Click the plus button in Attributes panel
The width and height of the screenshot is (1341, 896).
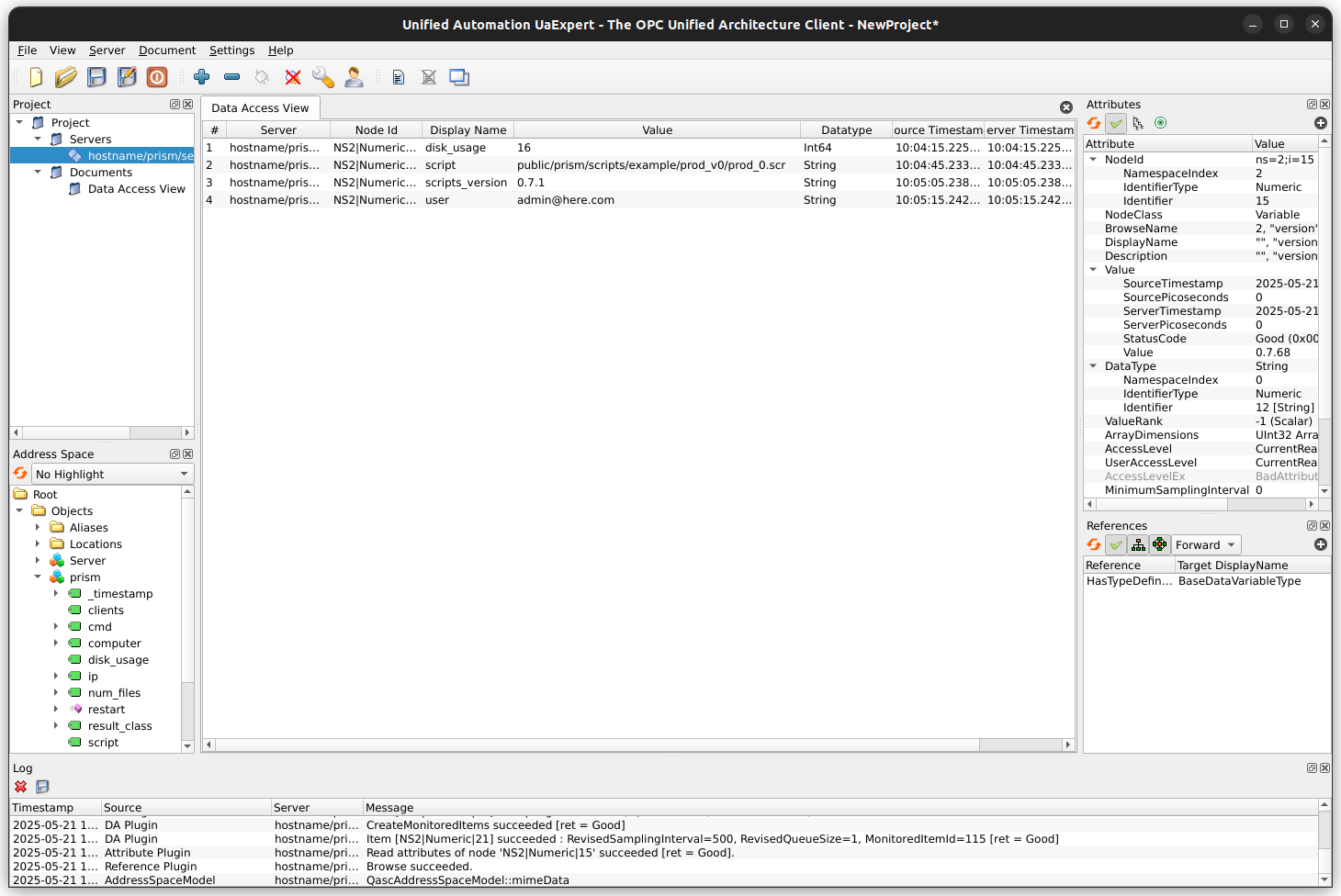coord(1321,123)
